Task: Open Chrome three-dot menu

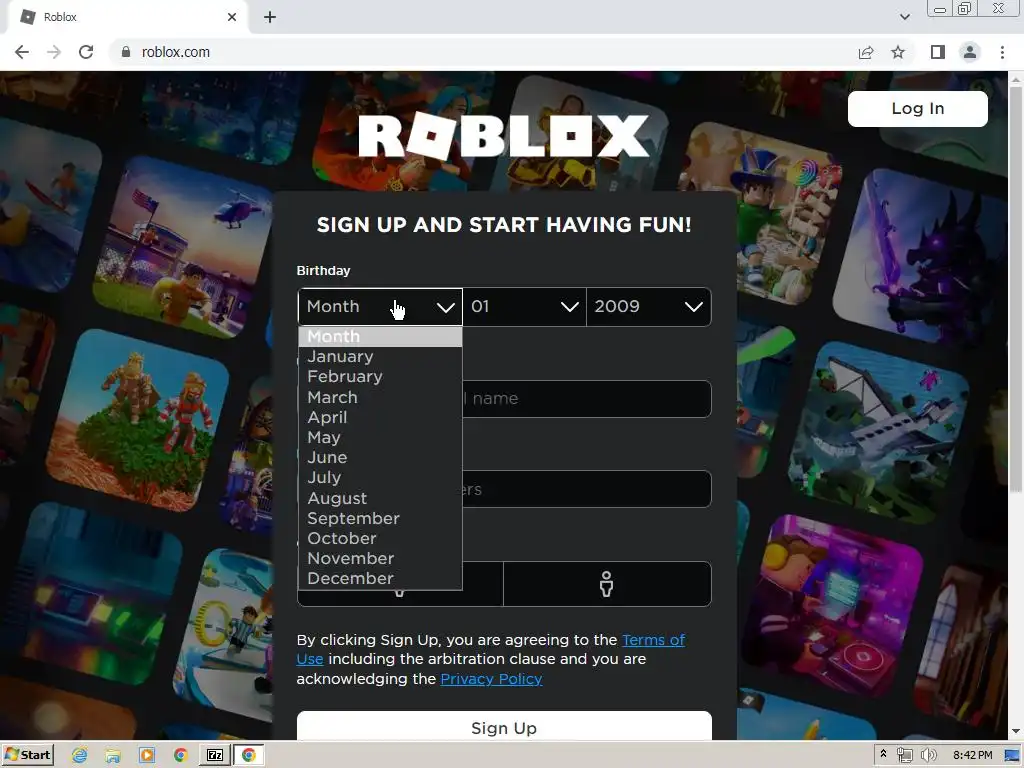Action: point(1002,52)
